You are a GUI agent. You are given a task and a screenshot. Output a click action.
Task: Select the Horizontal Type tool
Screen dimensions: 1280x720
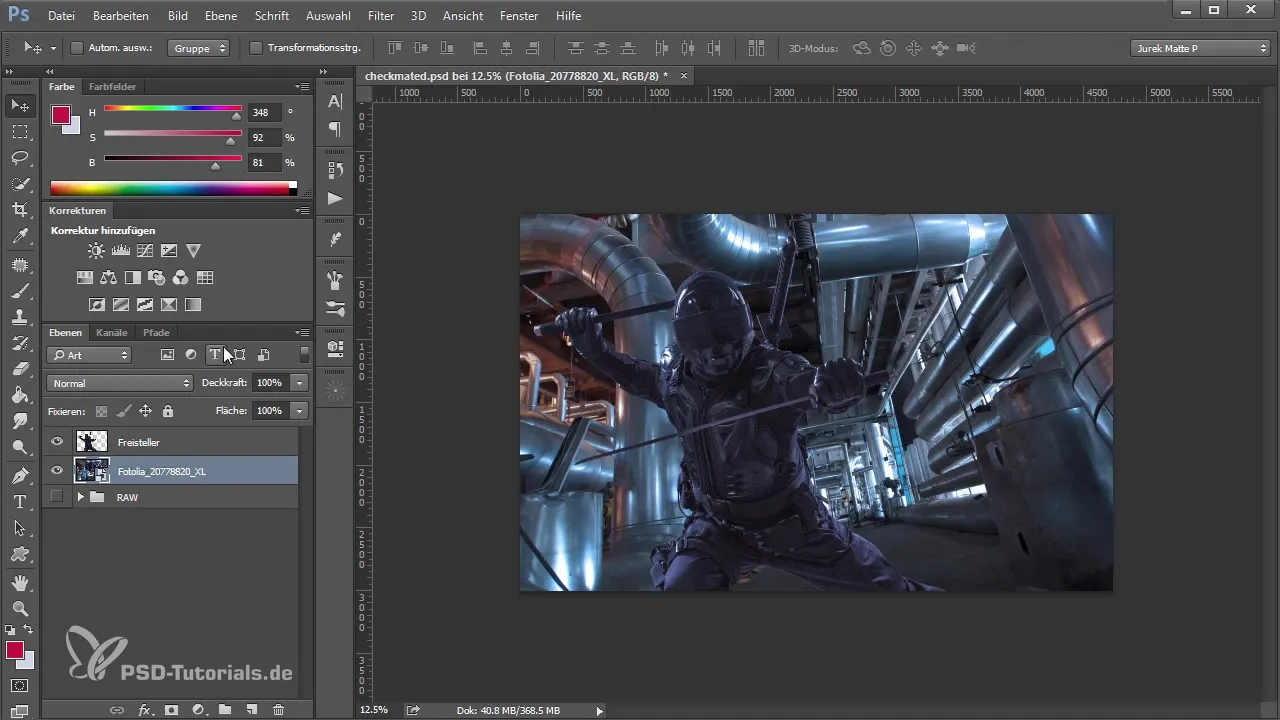click(20, 502)
